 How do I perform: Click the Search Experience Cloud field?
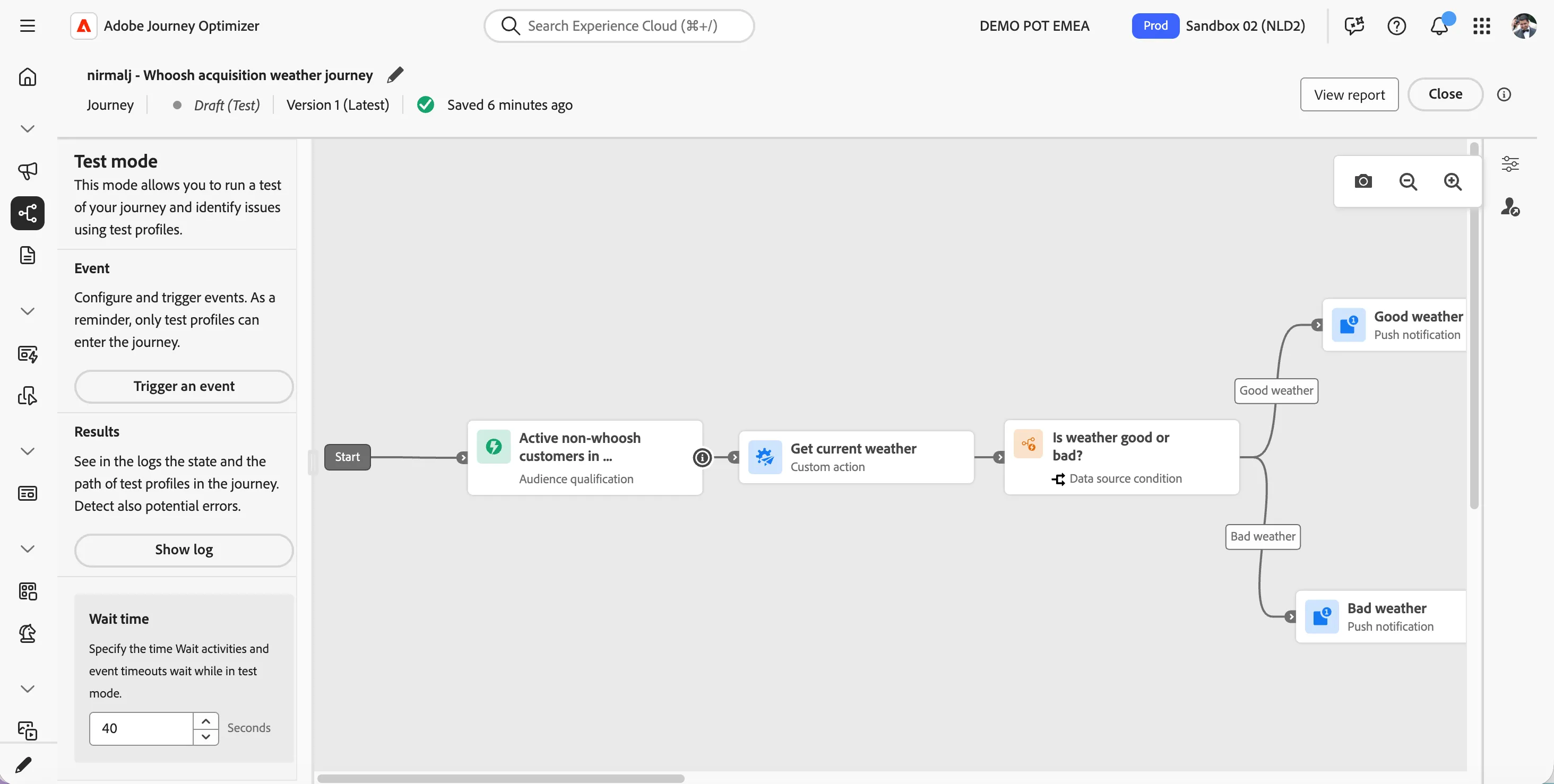point(619,26)
